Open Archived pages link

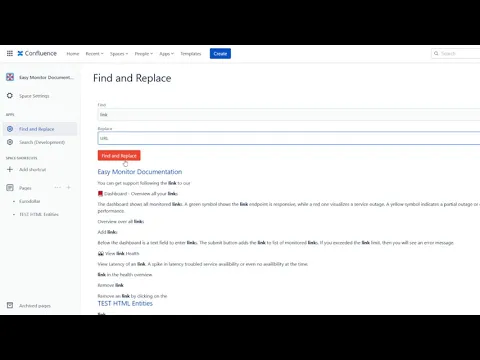(35, 306)
